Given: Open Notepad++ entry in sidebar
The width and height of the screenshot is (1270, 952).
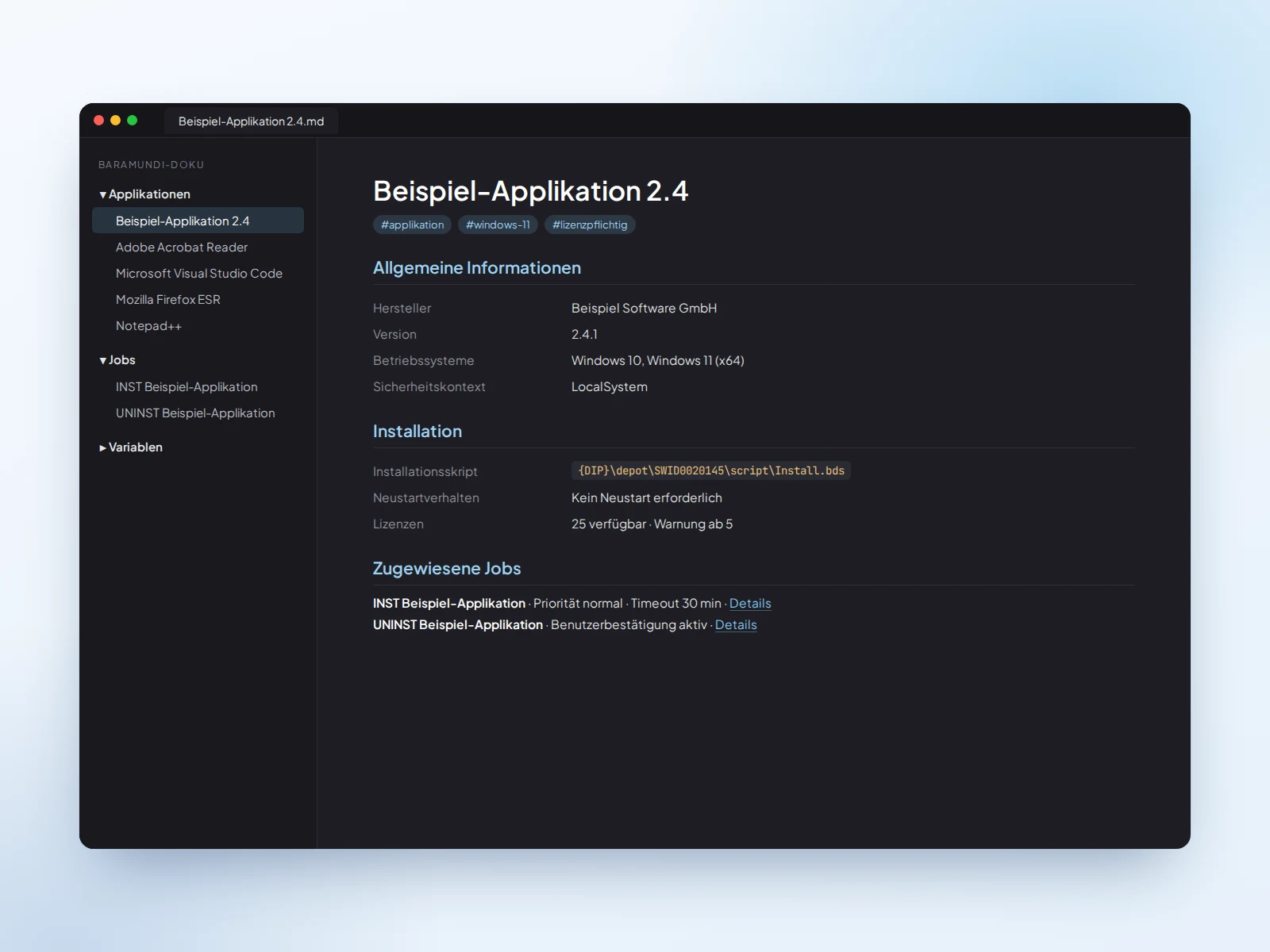Looking at the screenshot, I should [x=198, y=325].
